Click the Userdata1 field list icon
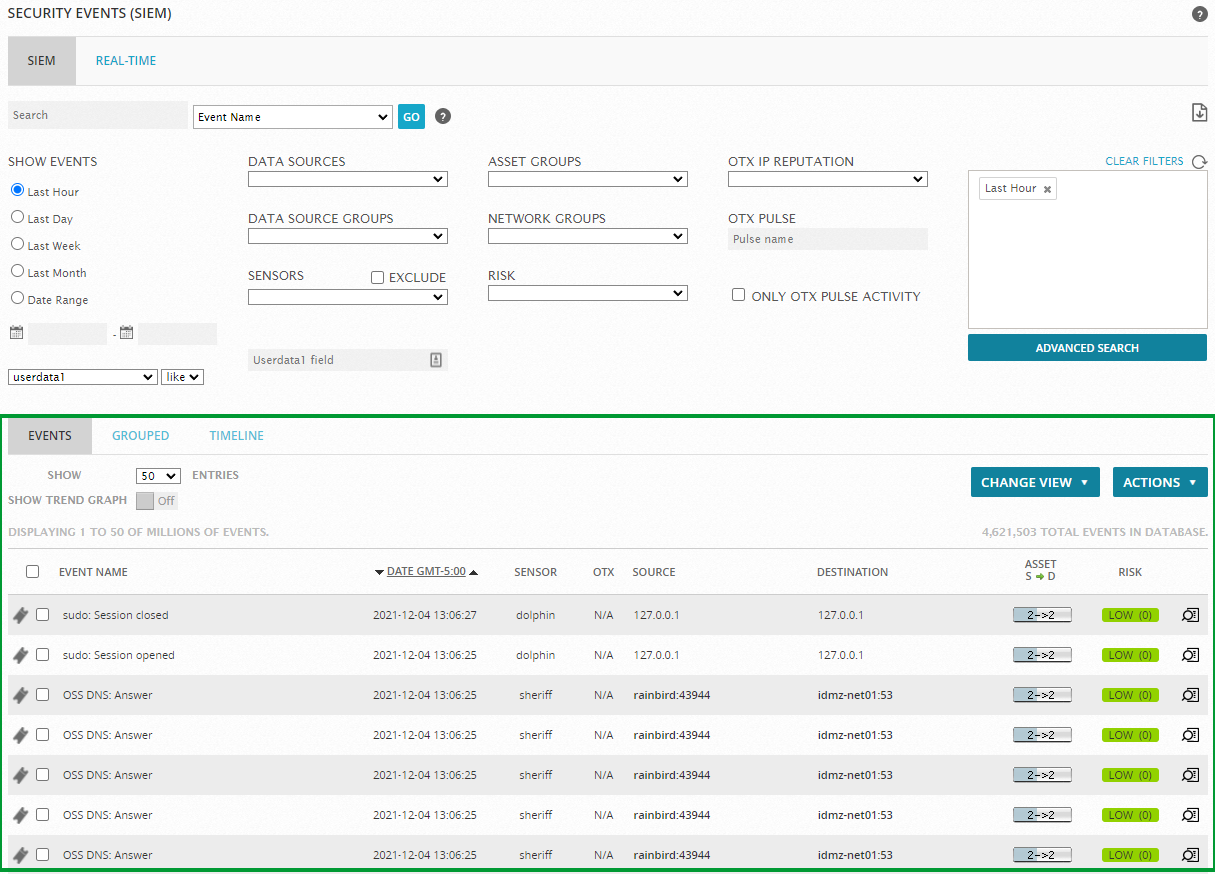This screenshot has width=1215, height=874. click(436, 360)
